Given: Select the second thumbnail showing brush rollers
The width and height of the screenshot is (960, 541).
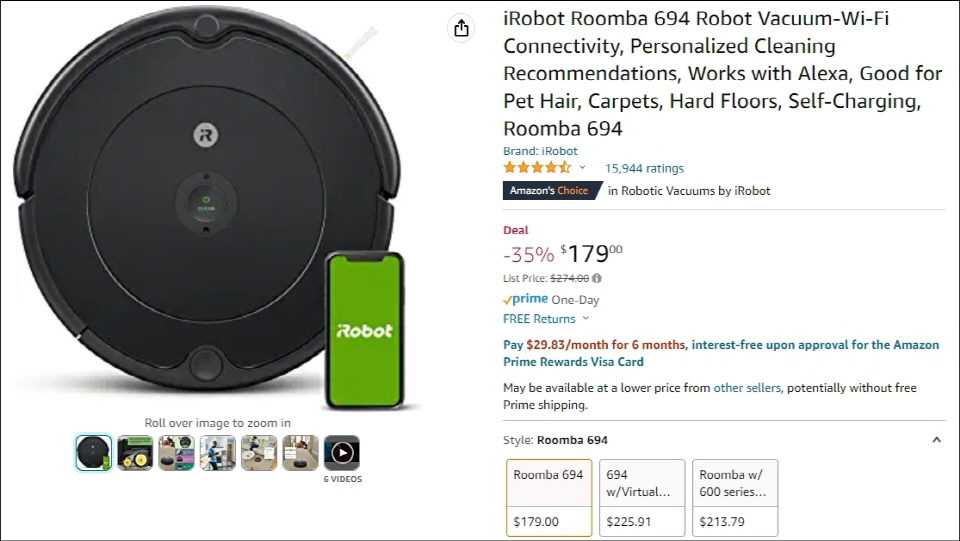Looking at the screenshot, I should click(x=135, y=453).
